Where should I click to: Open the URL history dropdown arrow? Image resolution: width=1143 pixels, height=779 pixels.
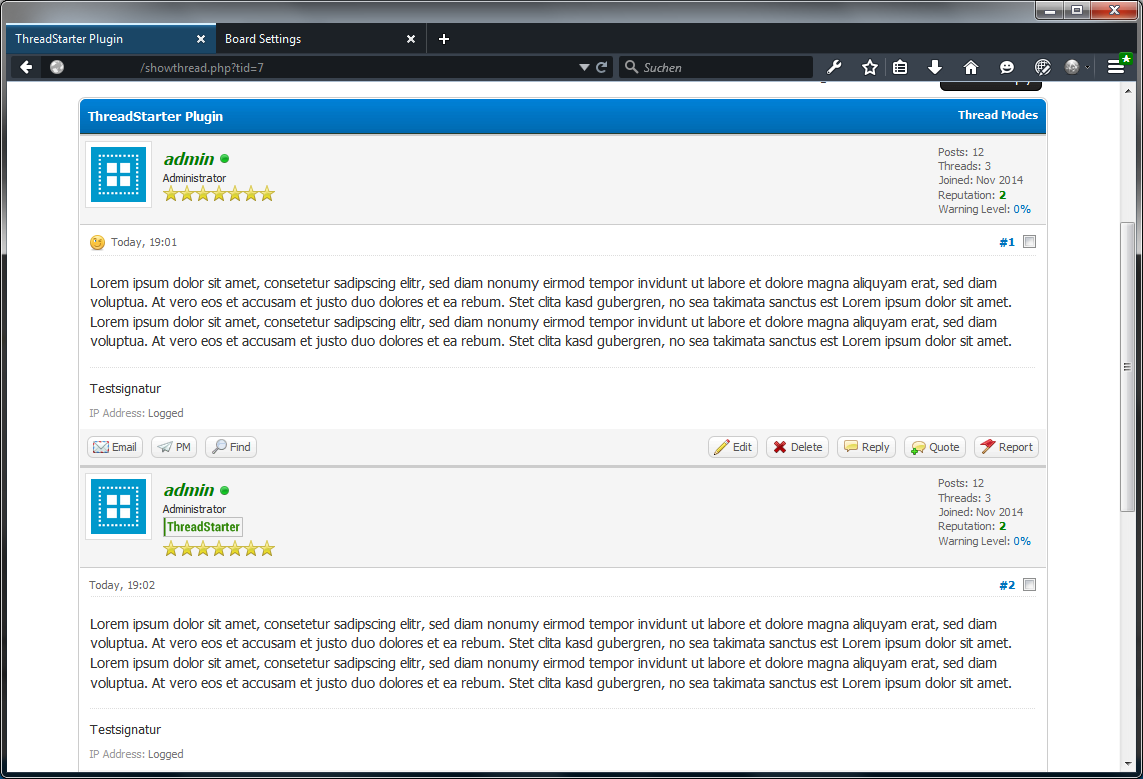click(x=584, y=67)
